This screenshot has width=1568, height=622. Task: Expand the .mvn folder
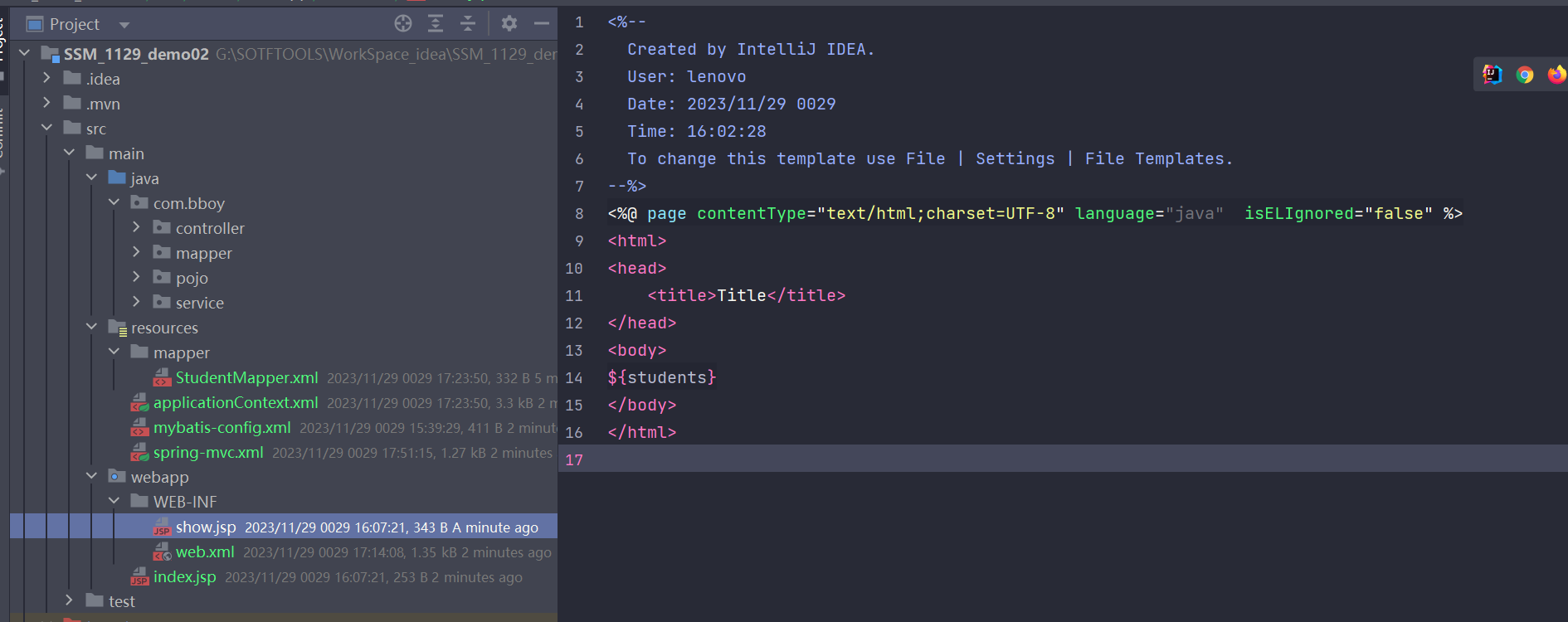(47, 103)
